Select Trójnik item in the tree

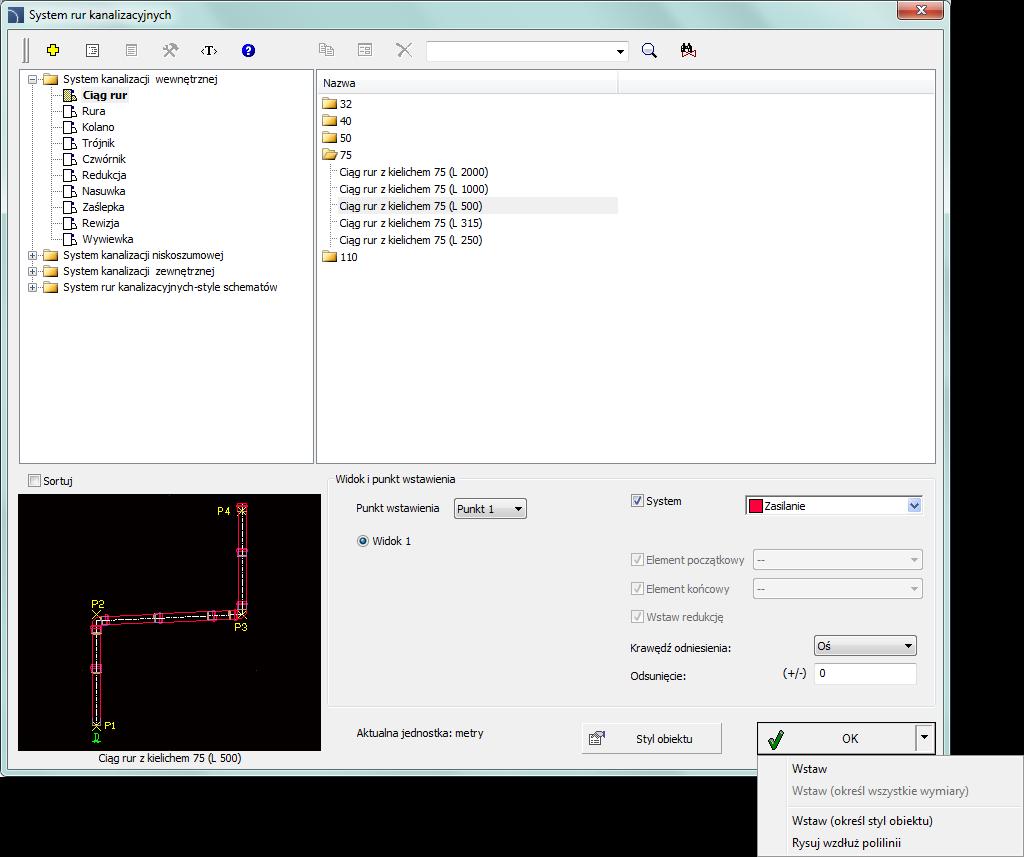pyautogui.click(x=98, y=143)
